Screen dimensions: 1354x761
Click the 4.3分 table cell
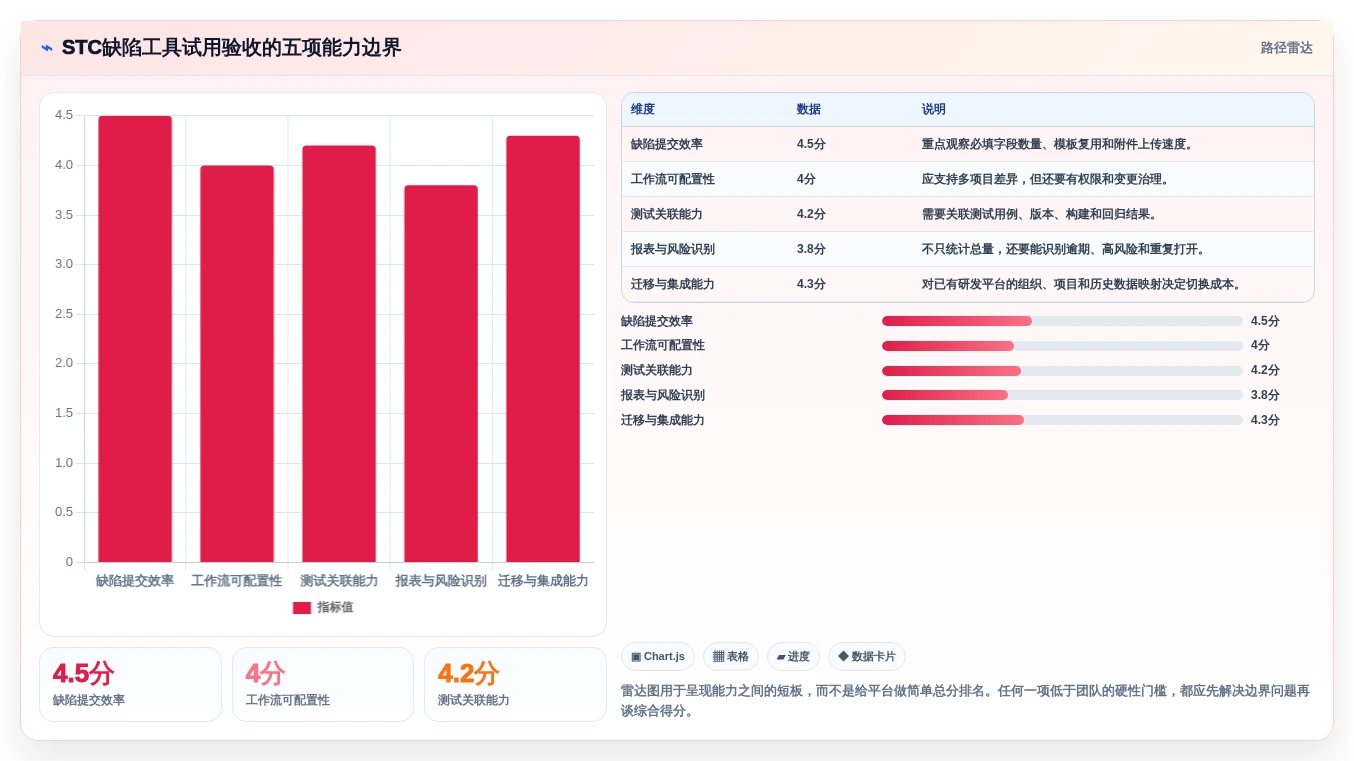[811, 285]
